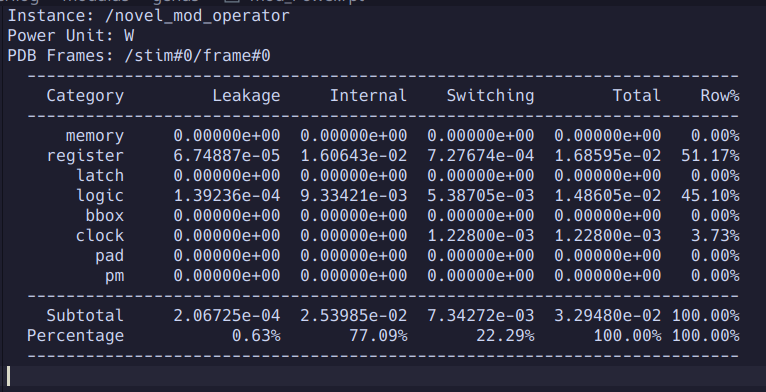This screenshot has height=392, width=766.
Task: Click logic leakage value 1.39236e-04
Action: [x=227, y=196]
